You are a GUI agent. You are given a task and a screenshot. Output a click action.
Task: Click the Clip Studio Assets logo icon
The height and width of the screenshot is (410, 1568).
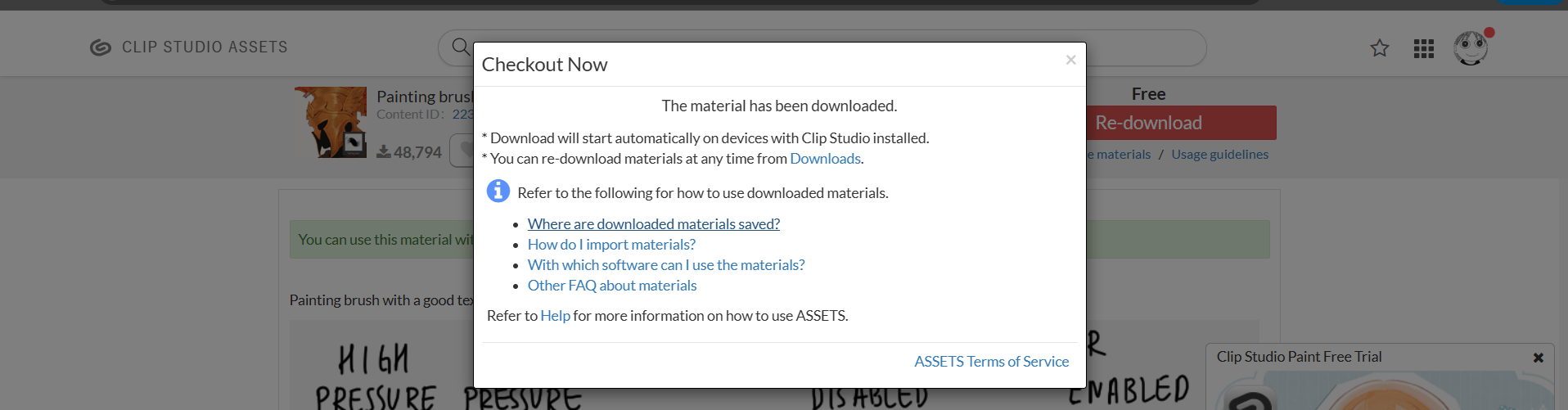point(100,47)
